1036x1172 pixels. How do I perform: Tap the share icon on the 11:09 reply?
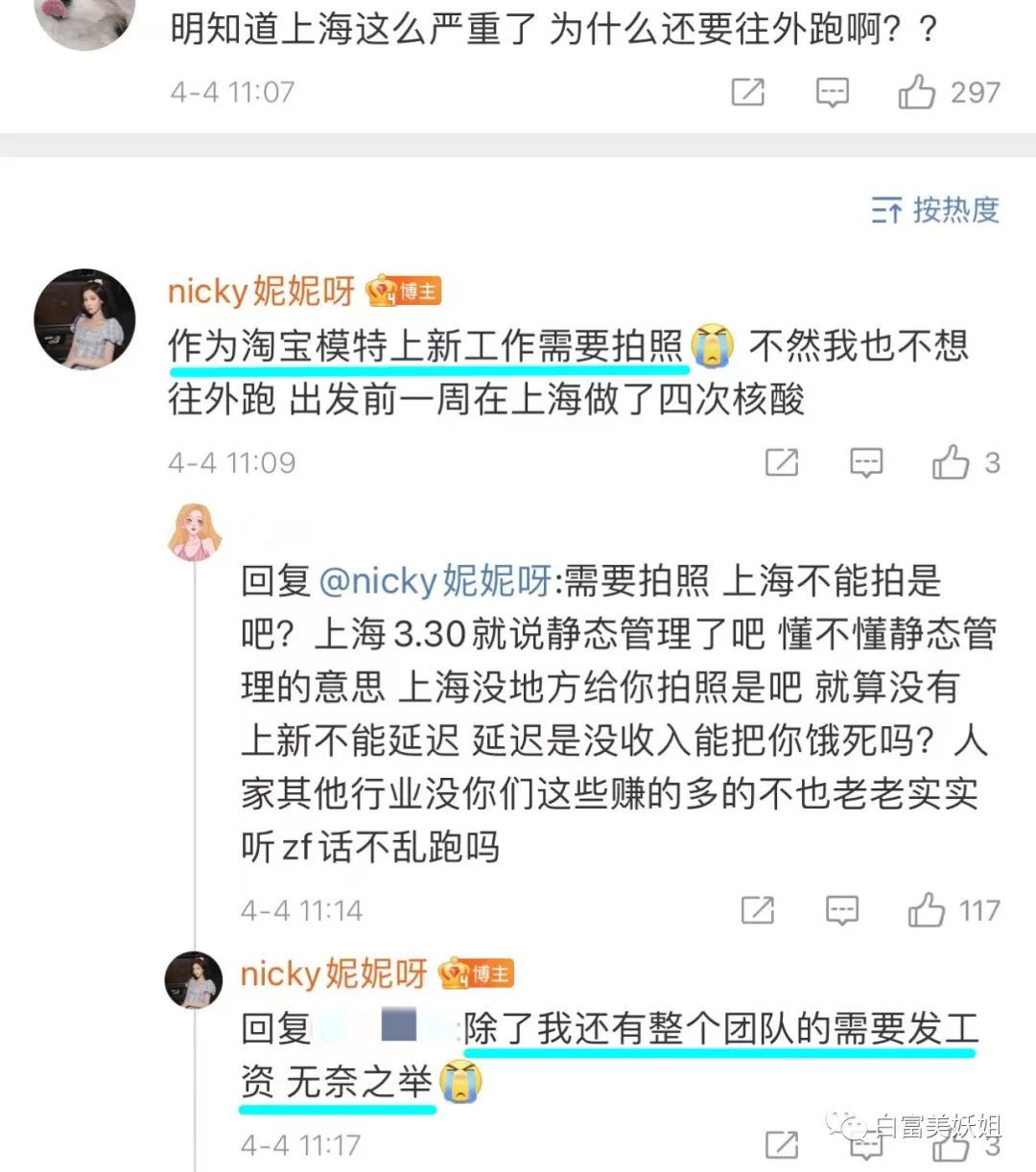pos(782,462)
